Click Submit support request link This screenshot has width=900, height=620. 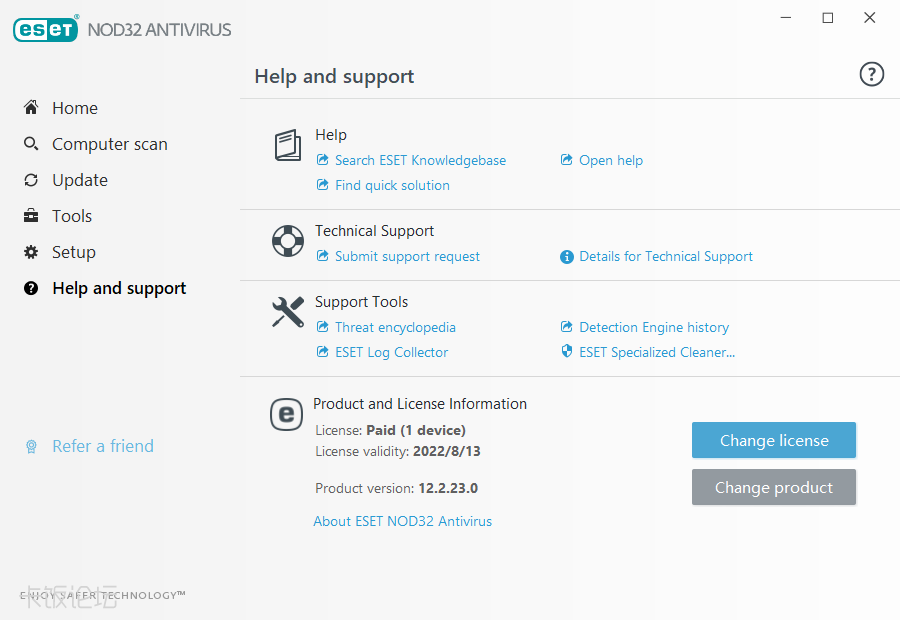407,256
